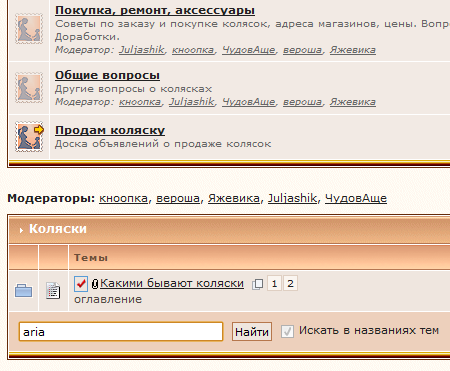This screenshot has height=371, width=450.
Task: Open ЧудовАще in the 'Модераторы' list
Action: click(x=356, y=198)
